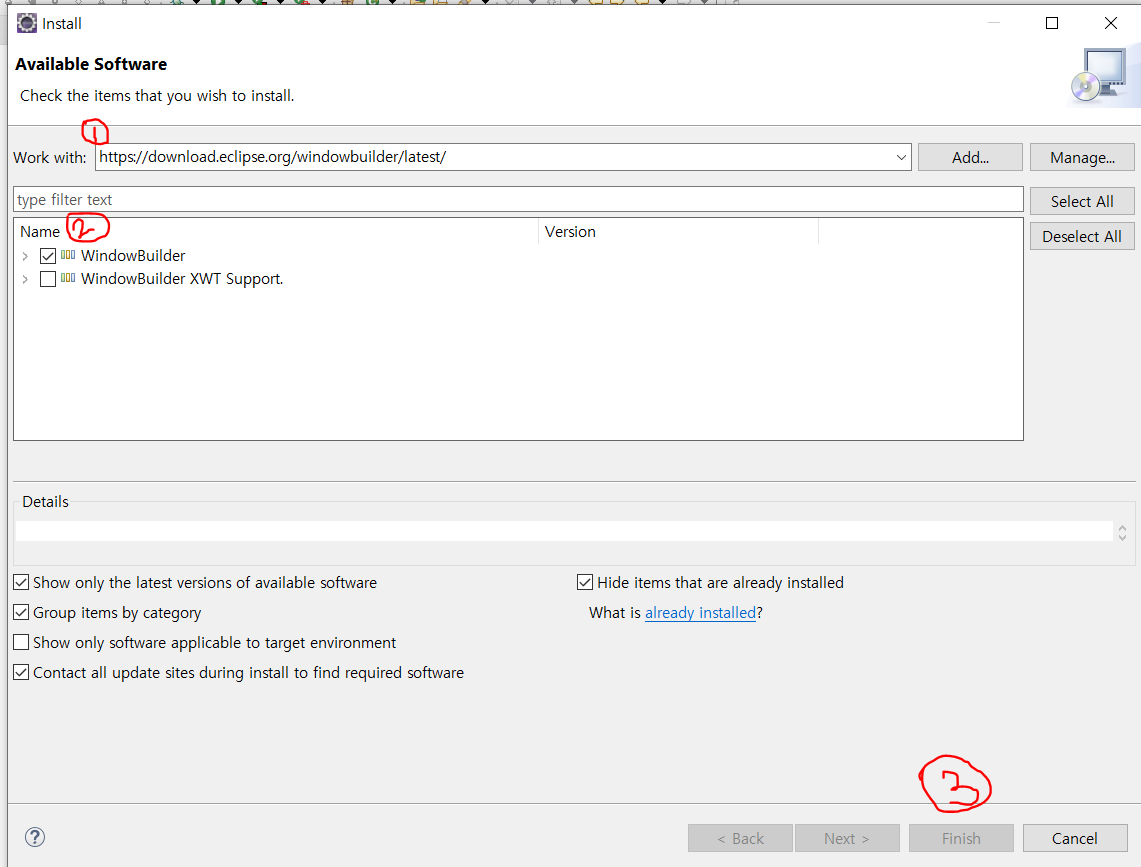Close the Install dialog window

click(1110, 23)
